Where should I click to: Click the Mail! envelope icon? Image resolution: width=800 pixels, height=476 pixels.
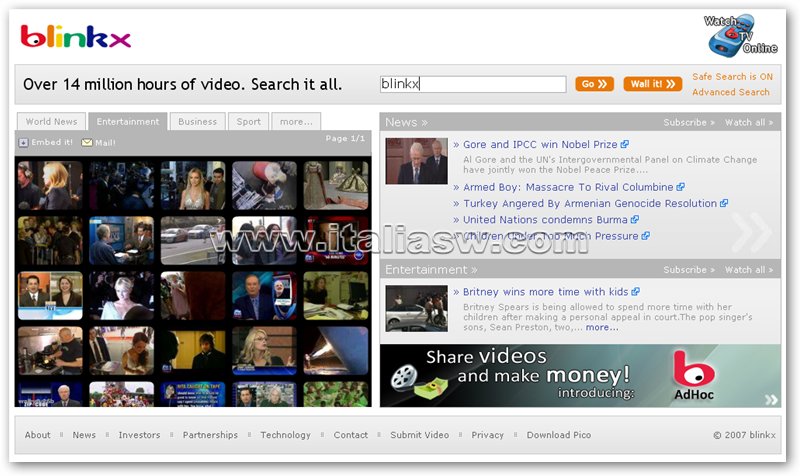[x=86, y=143]
